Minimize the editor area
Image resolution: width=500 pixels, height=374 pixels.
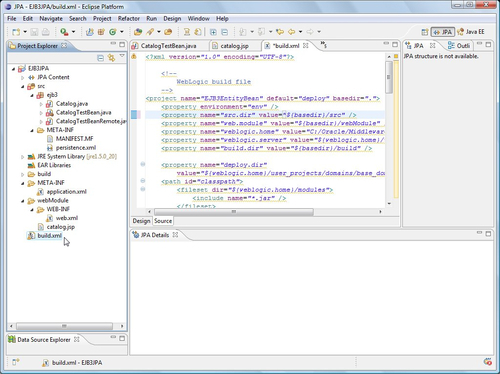tap(386, 43)
